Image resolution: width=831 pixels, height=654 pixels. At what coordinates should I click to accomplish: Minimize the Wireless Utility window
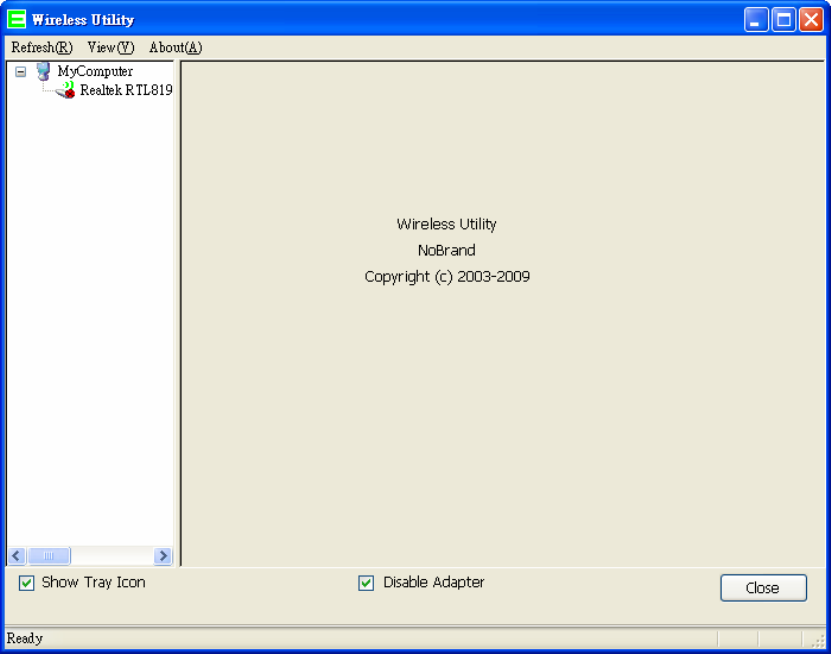click(x=756, y=20)
